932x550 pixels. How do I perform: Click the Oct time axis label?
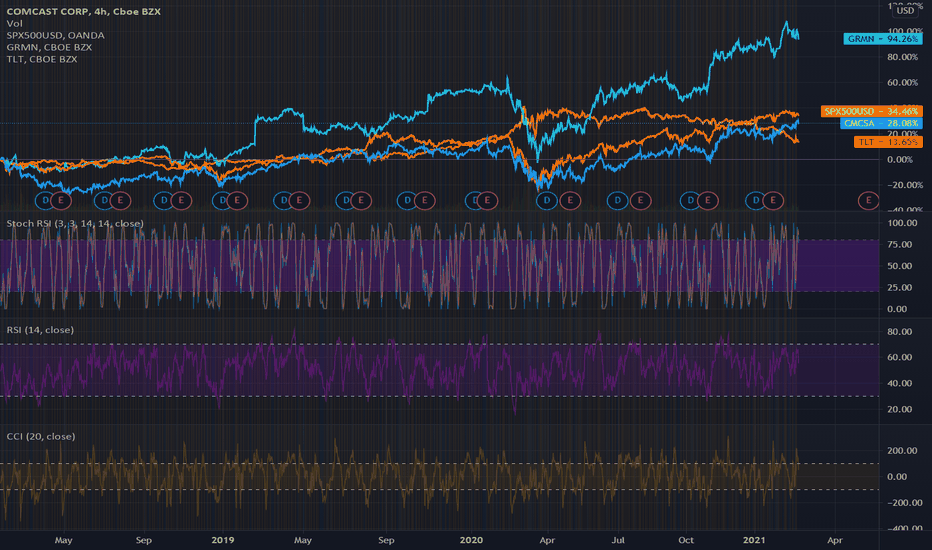(x=686, y=540)
